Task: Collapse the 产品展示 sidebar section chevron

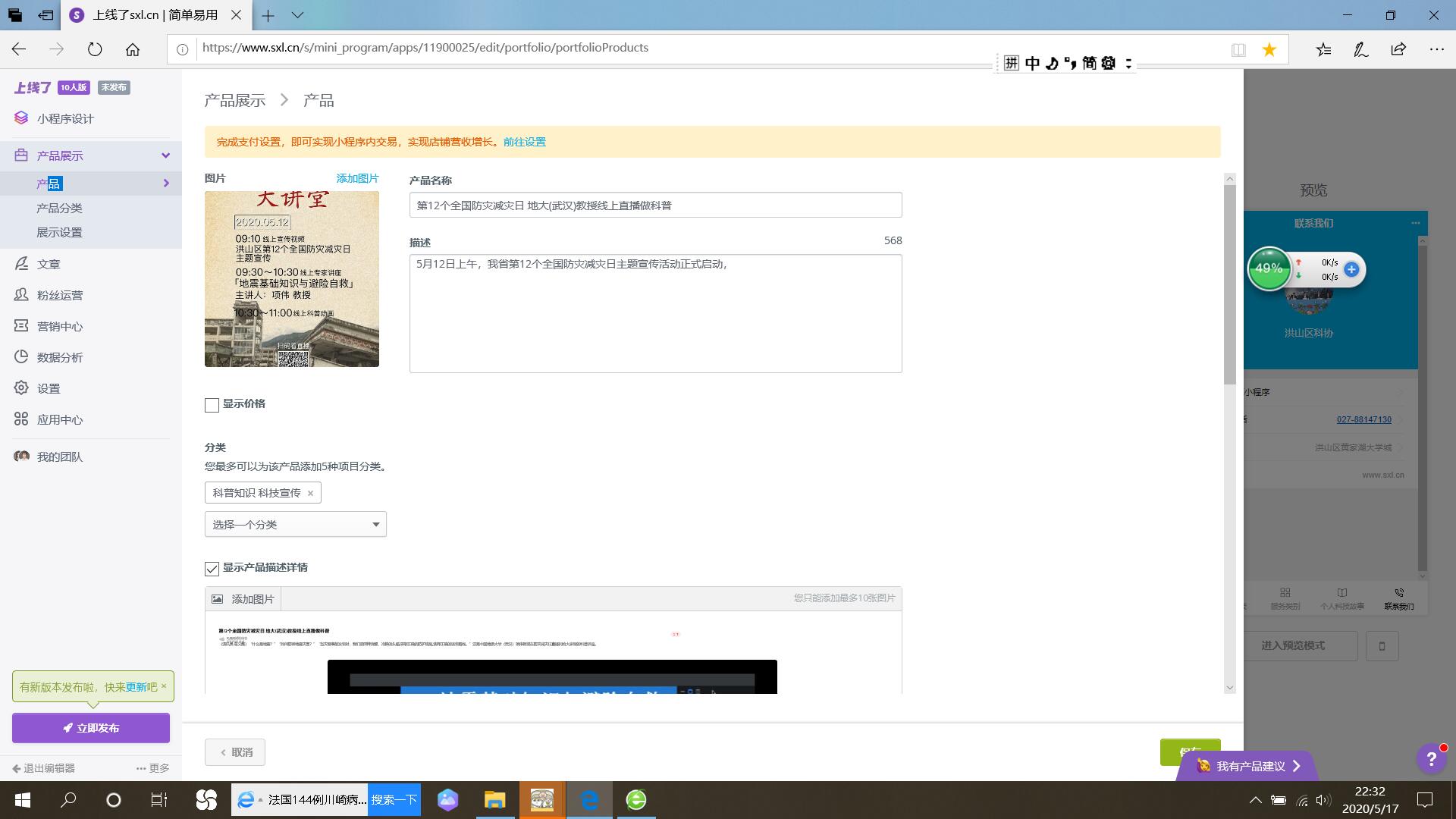Action: pyautogui.click(x=165, y=155)
